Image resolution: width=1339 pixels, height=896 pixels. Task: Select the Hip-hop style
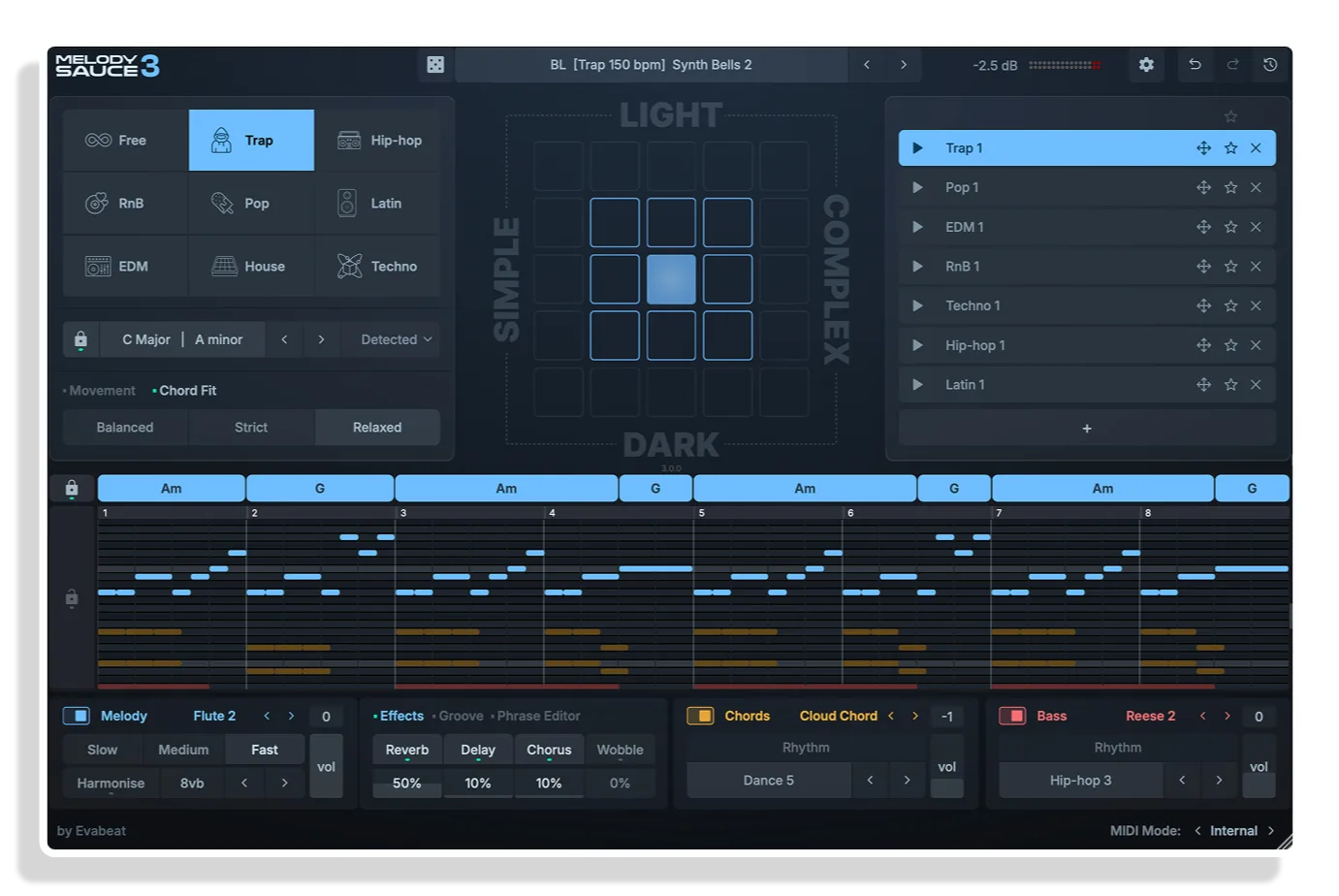pos(378,141)
